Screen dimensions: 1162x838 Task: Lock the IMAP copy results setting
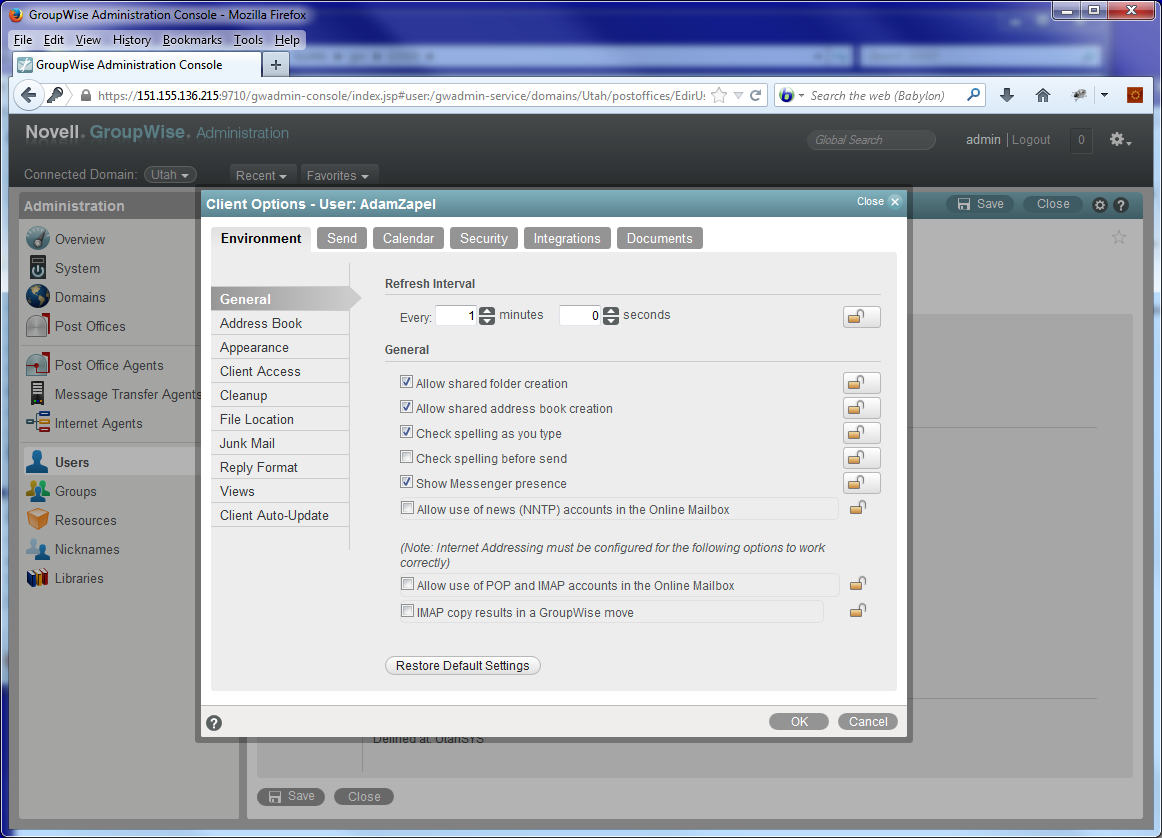click(857, 611)
